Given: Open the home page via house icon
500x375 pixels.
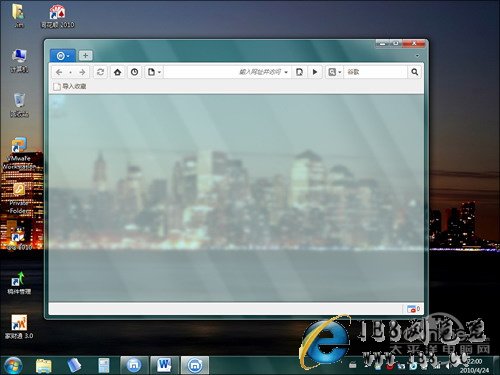Looking at the screenshot, I should [117, 72].
